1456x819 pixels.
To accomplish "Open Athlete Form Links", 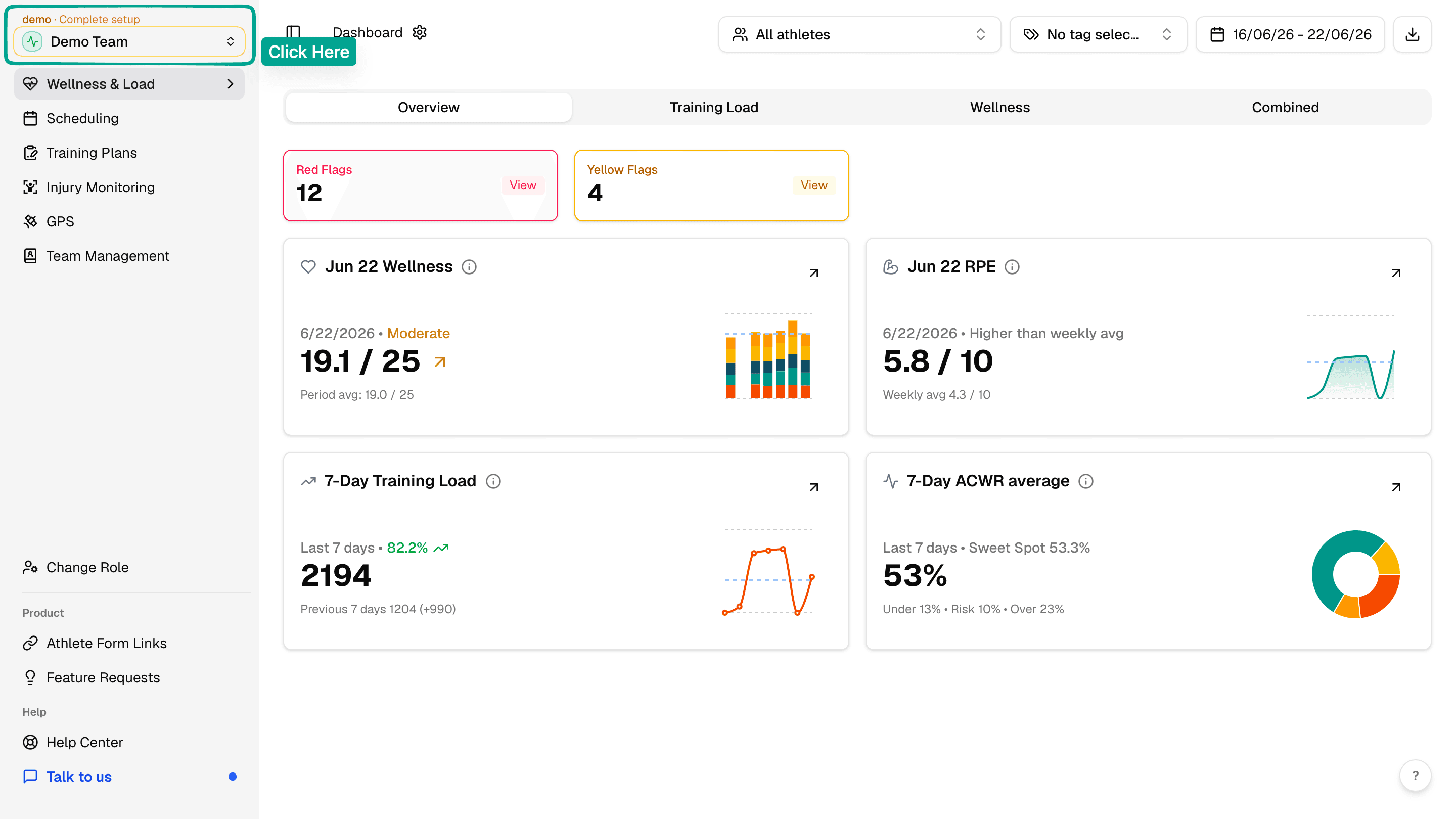I will pos(129,643).
